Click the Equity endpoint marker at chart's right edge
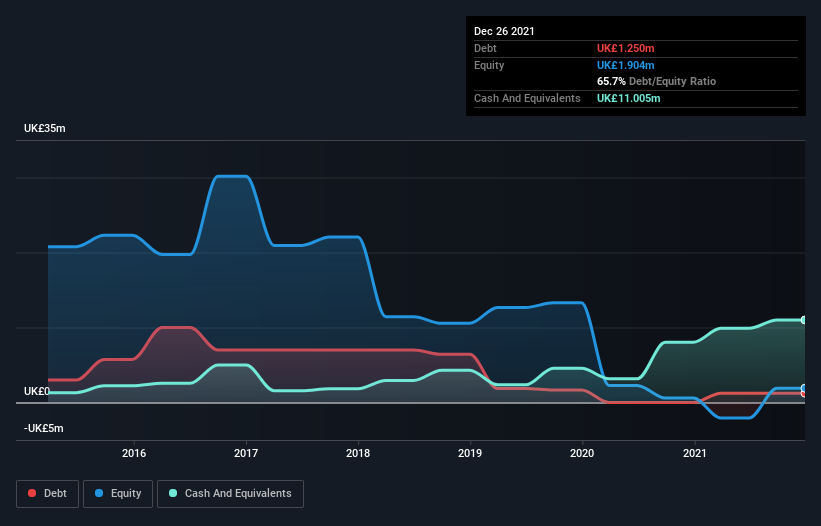Screen dimensions: 821x526 804,388
